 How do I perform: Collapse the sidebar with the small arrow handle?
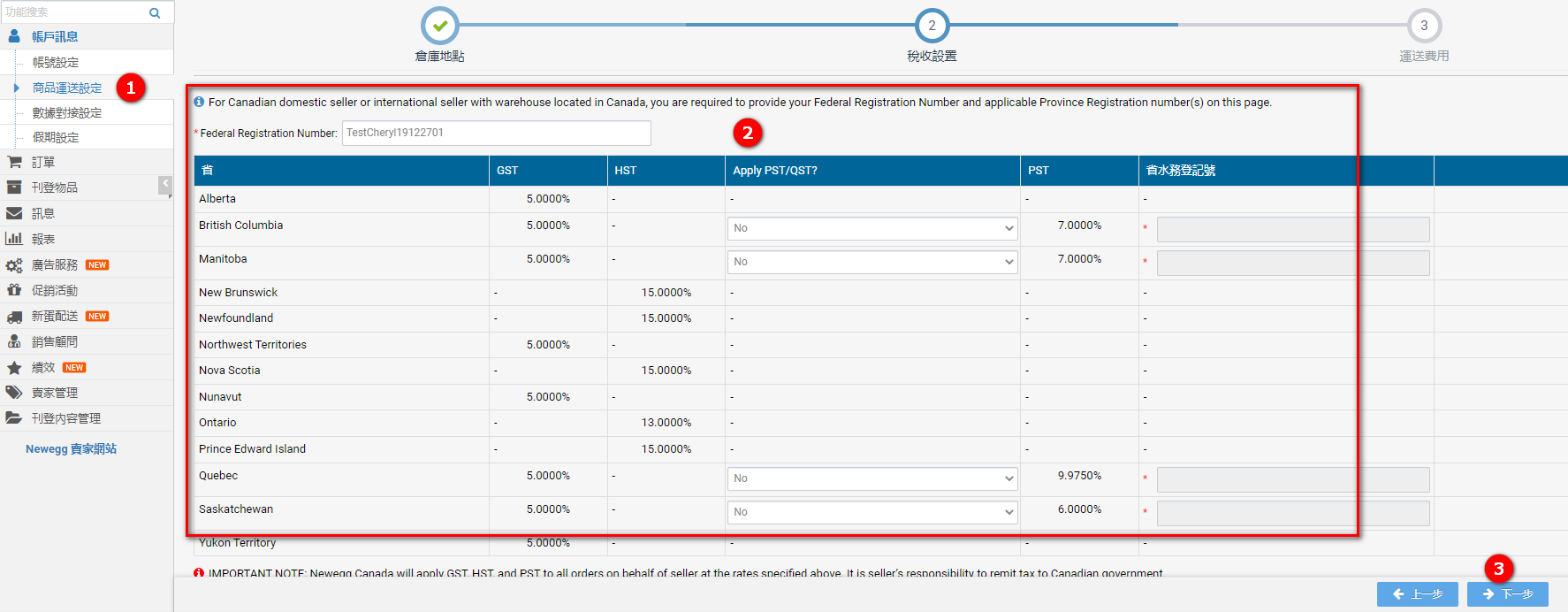pos(165,184)
